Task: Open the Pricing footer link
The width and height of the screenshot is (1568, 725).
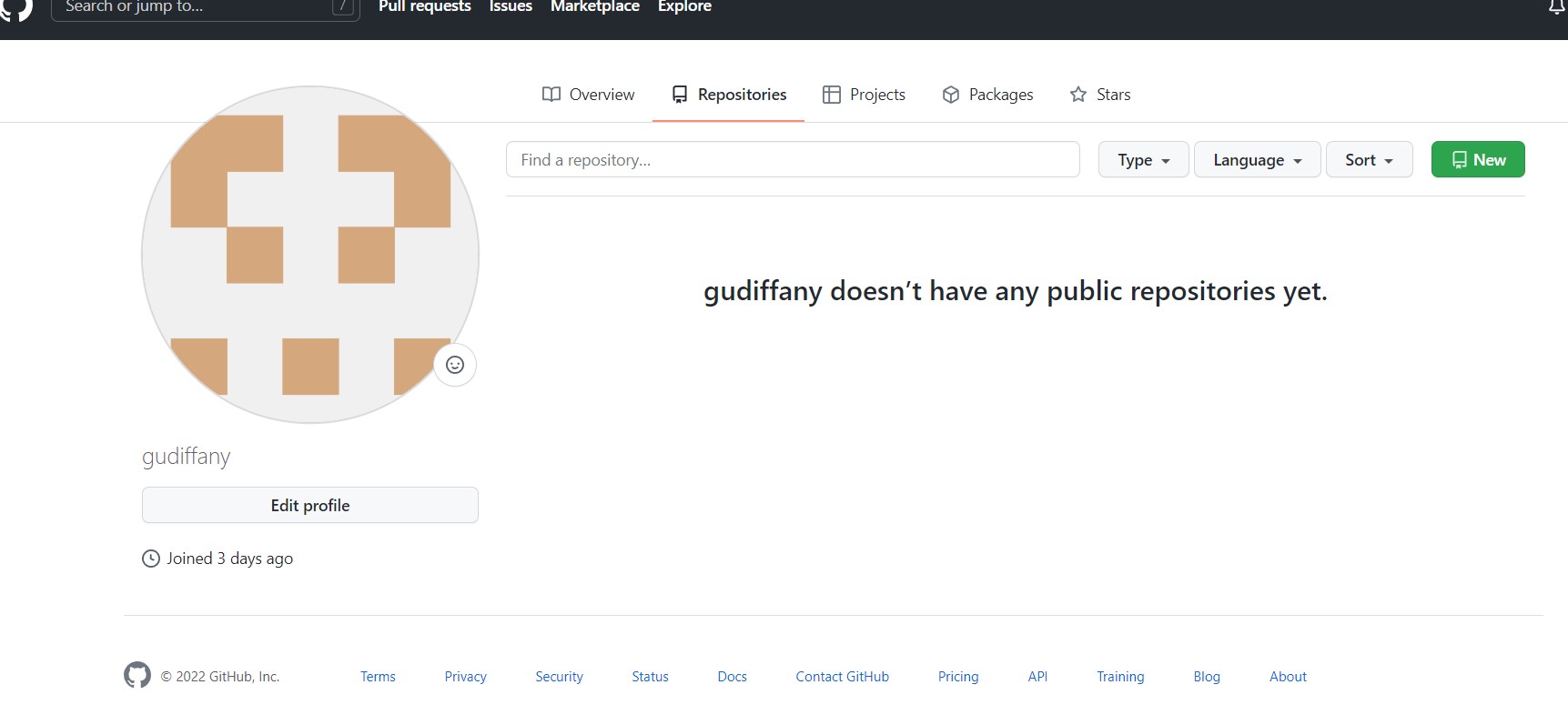Action: (x=958, y=677)
